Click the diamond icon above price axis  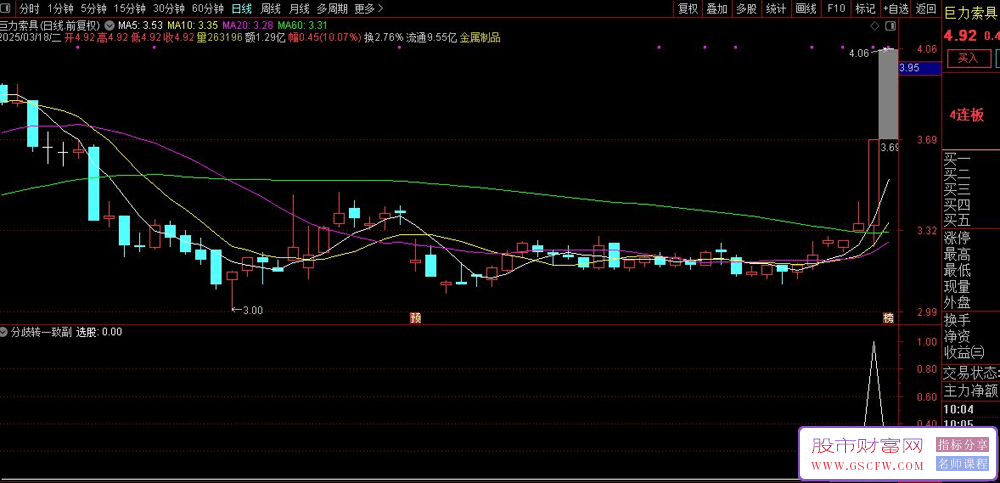click(x=874, y=26)
